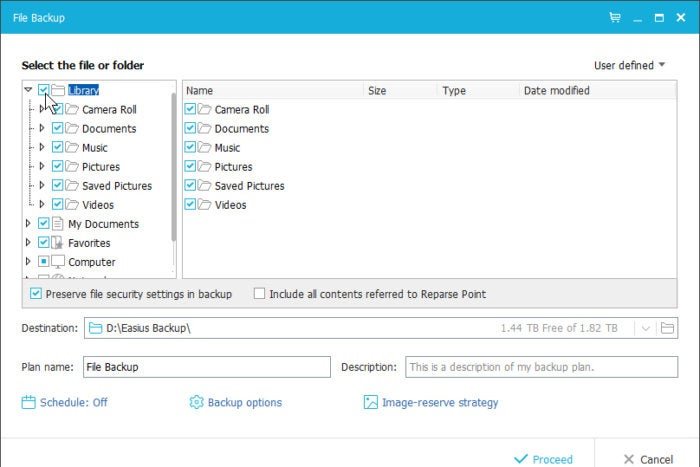
Task: Select the Computer monitor icon in tree
Action: [58, 262]
